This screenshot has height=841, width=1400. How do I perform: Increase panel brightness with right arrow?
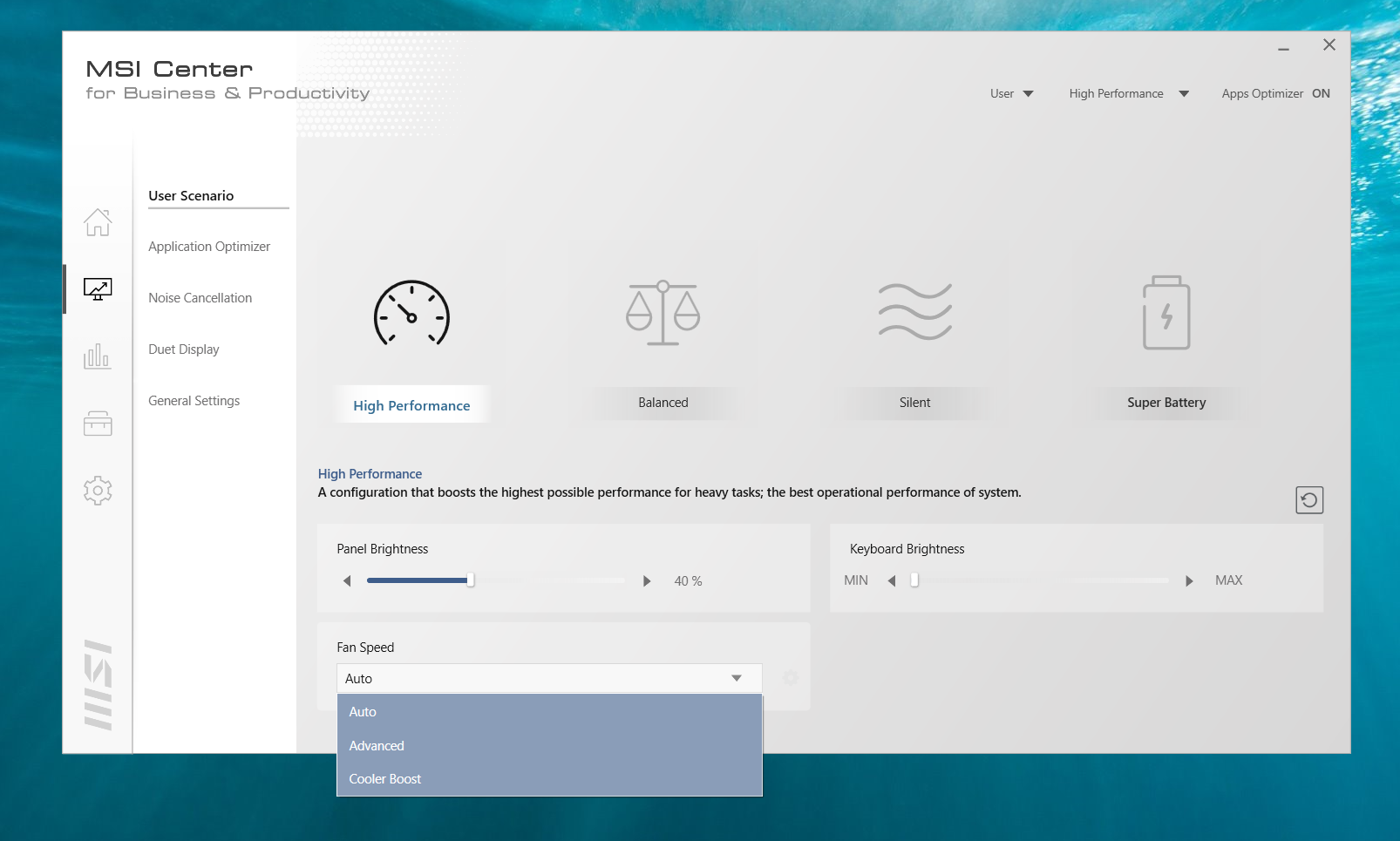point(647,581)
